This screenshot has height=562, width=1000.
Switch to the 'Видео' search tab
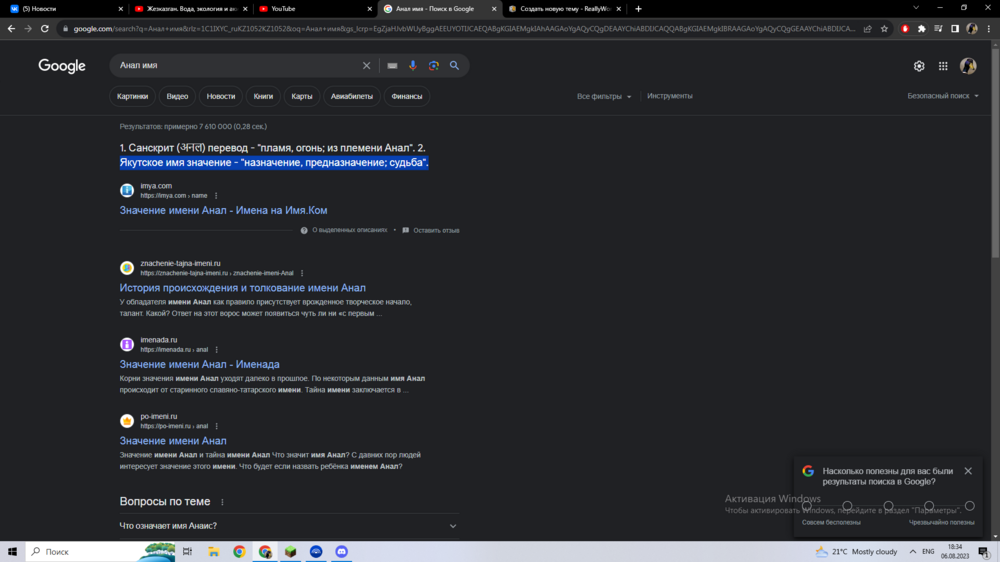coord(177,96)
